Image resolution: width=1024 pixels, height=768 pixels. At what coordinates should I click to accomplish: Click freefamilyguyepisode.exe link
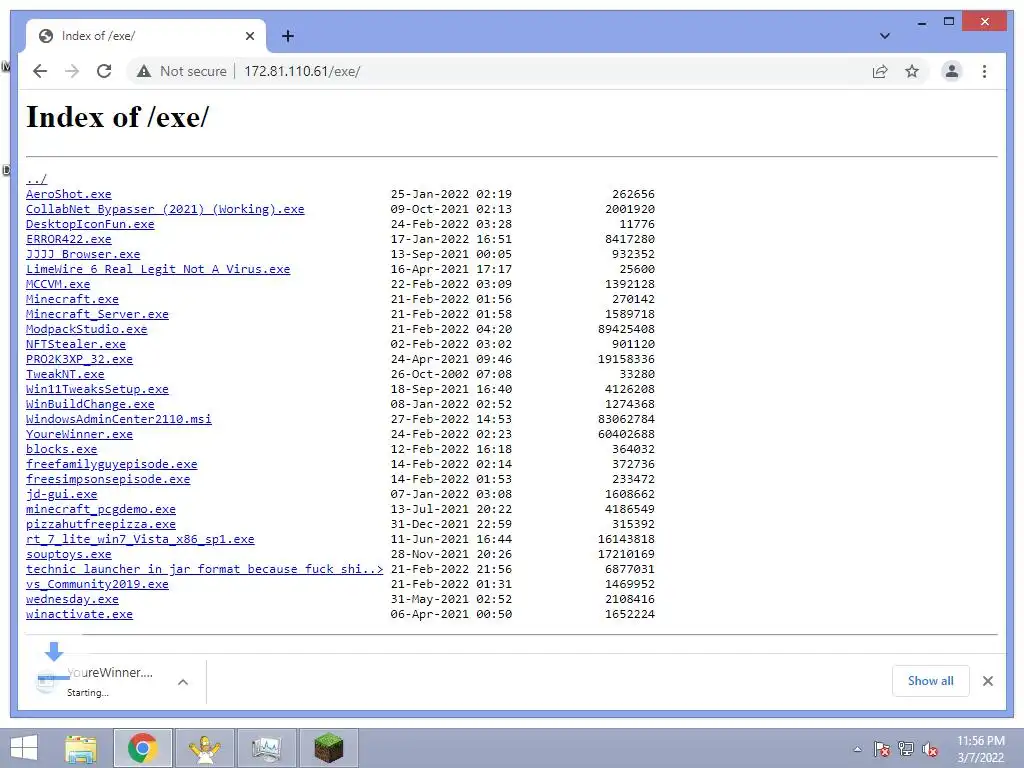tap(112, 464)
